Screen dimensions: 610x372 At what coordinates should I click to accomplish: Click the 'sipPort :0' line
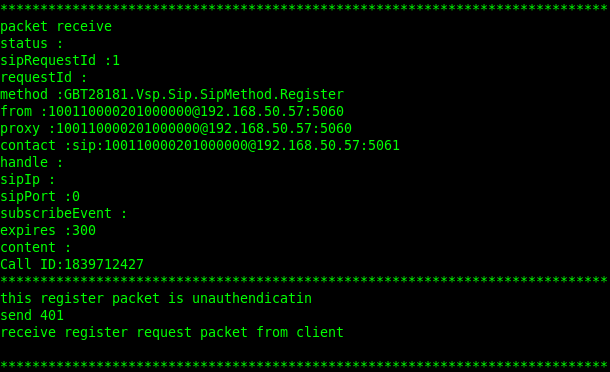(x=40, y=197)
